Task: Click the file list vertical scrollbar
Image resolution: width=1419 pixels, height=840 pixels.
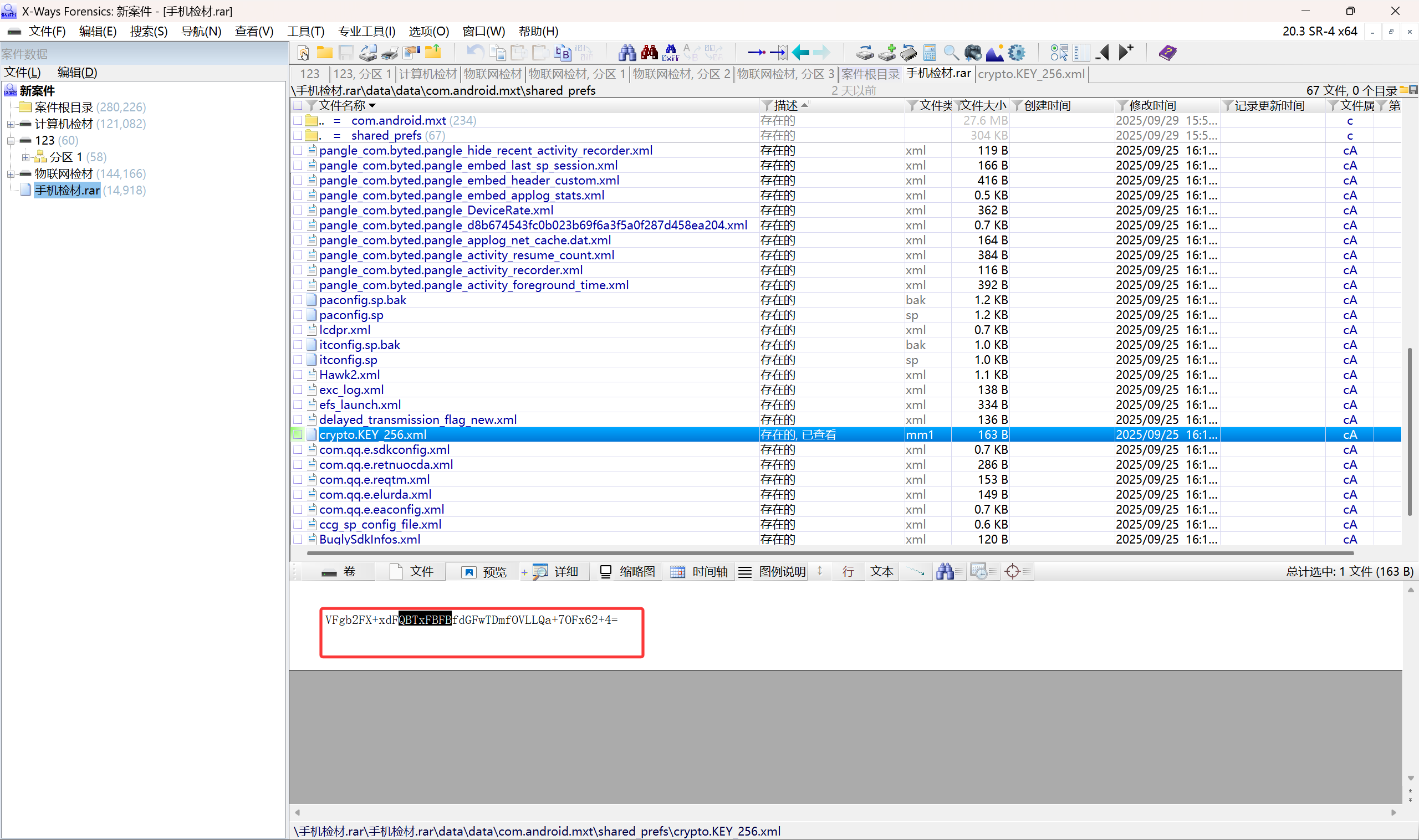Action: point(1409,430)
